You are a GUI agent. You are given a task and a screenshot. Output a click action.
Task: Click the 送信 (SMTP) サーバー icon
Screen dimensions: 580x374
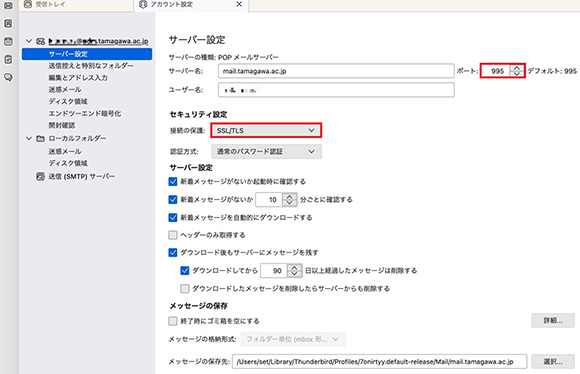tap(40, 176)
